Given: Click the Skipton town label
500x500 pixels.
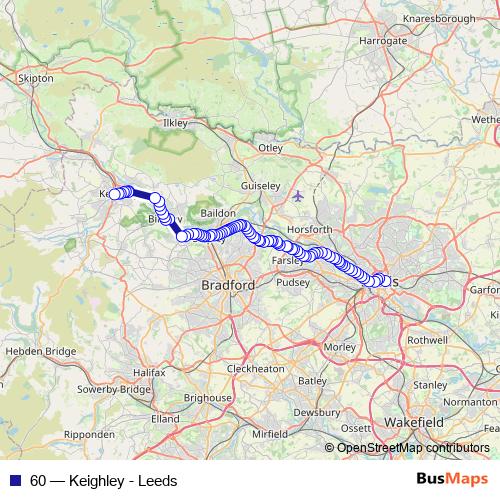Looking at the screenshot, I should 36,78.
